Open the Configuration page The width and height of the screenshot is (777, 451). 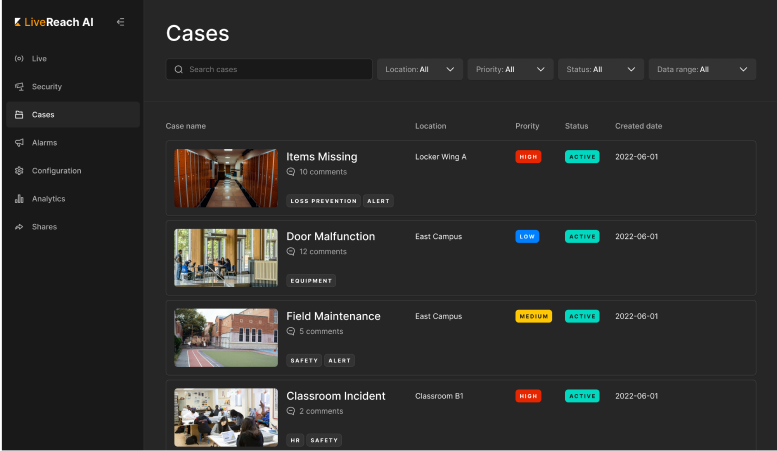point(73,170)
